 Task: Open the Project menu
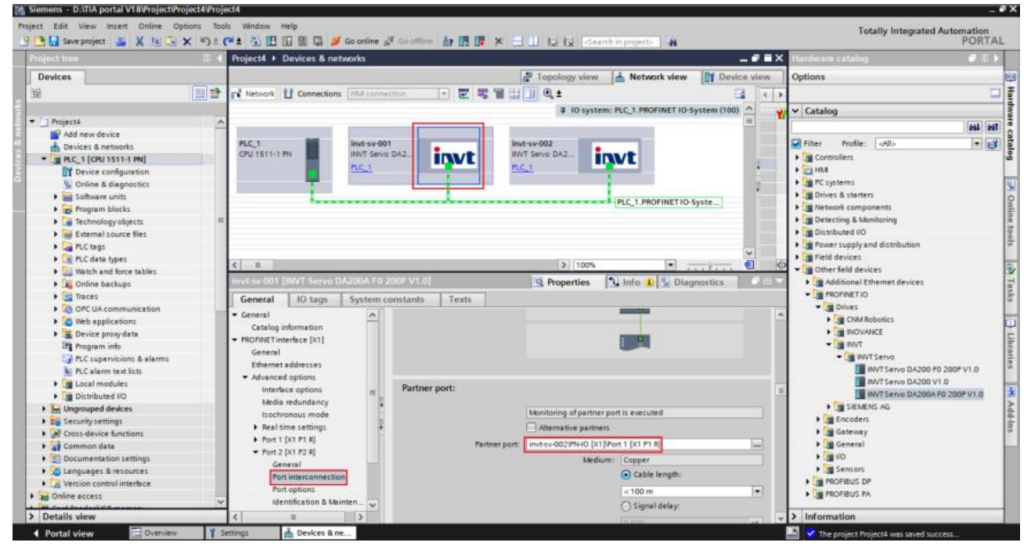pos(30,26)
